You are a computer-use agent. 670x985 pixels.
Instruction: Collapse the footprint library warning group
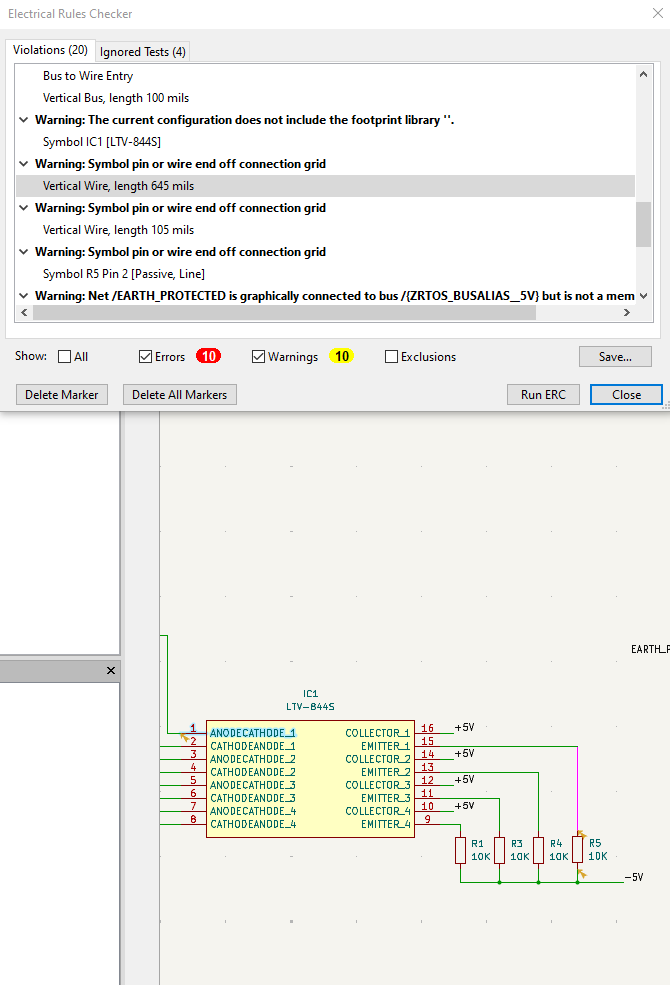[x=24, y=120]
